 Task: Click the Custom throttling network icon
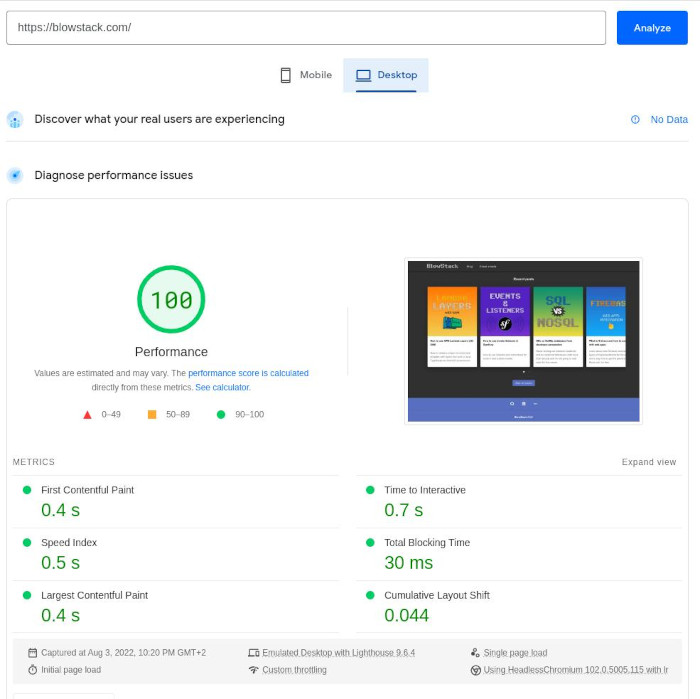click(x=254, y=670)
